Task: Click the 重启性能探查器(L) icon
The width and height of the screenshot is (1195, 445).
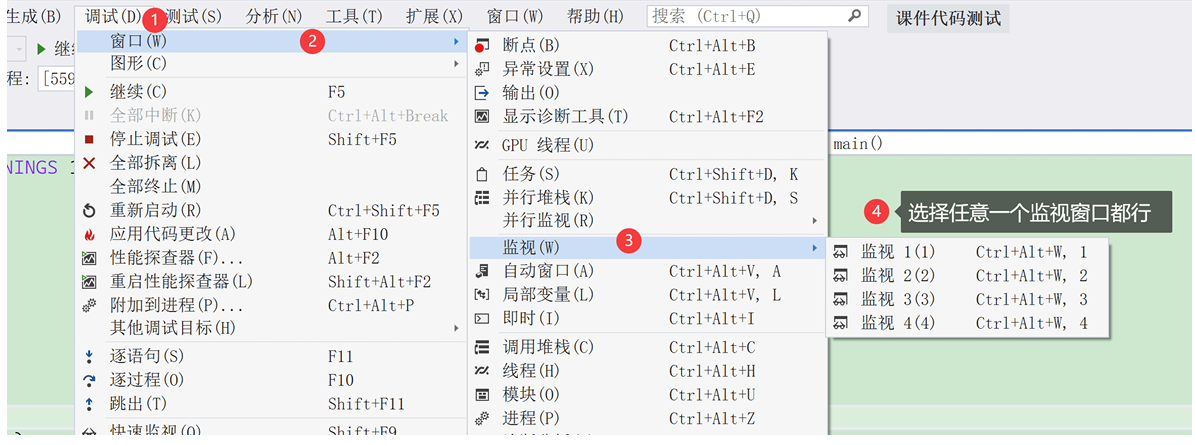Action: tap(89, 282)
